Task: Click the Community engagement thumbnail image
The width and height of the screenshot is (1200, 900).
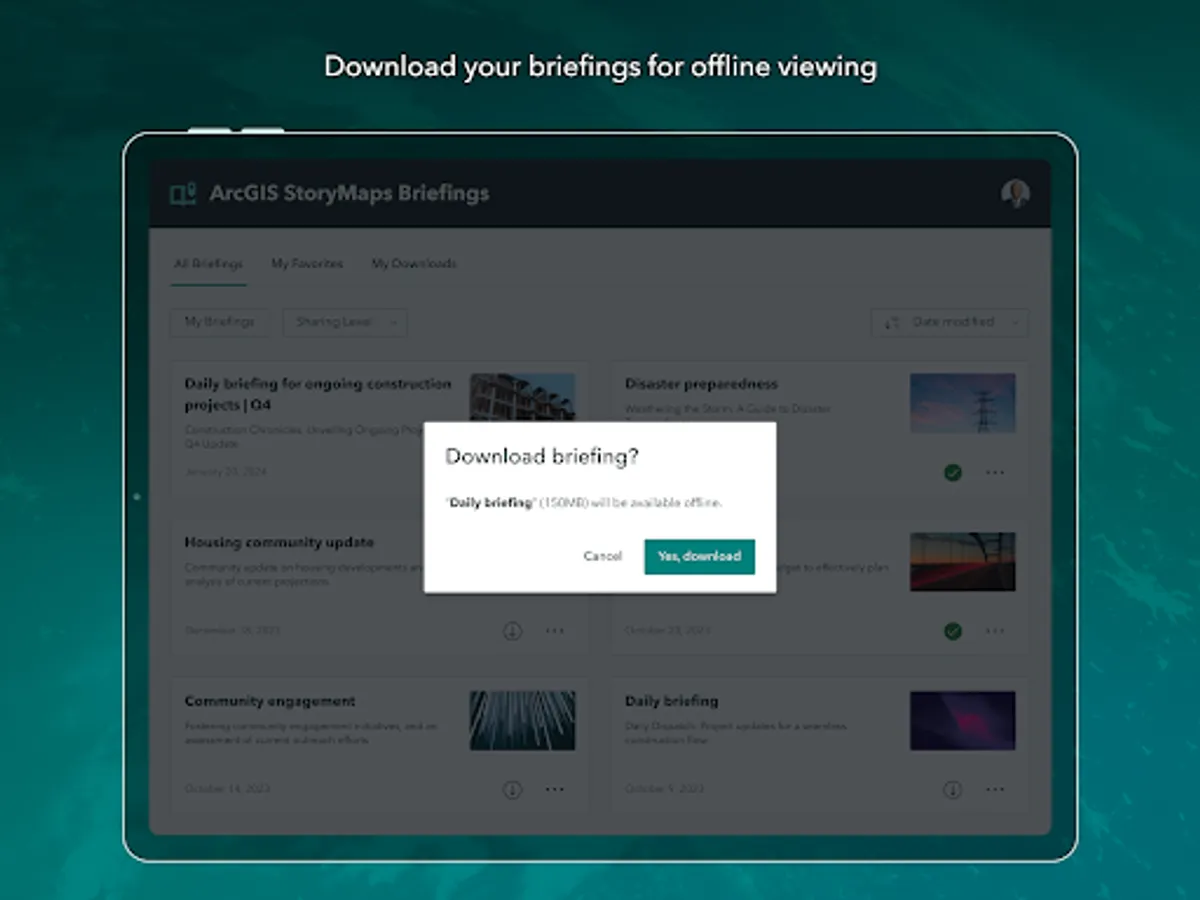Action: (x=522, y=721)
